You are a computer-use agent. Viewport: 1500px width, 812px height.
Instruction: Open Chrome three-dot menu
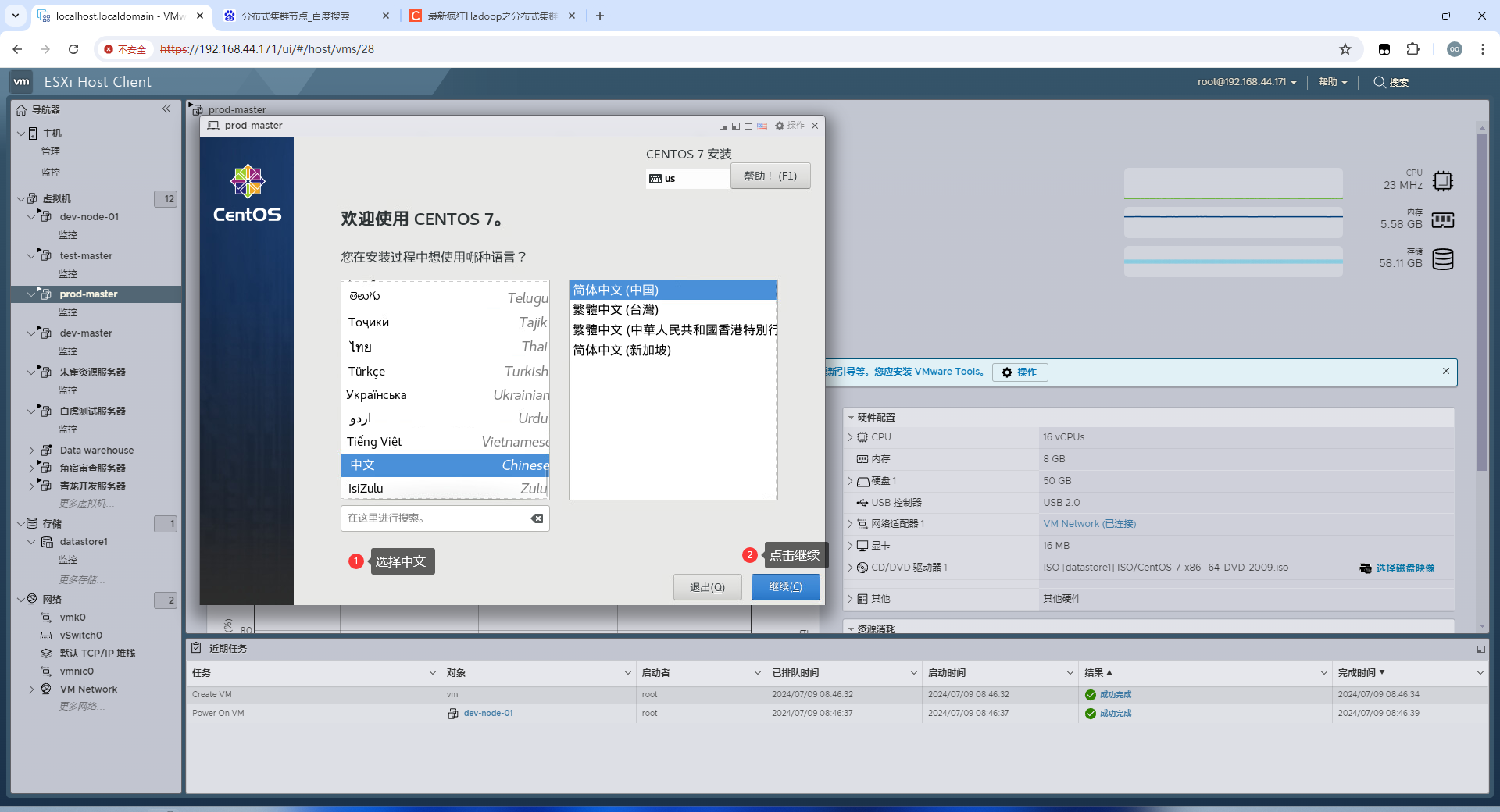pyautogui.click(x=1482, y=49)
